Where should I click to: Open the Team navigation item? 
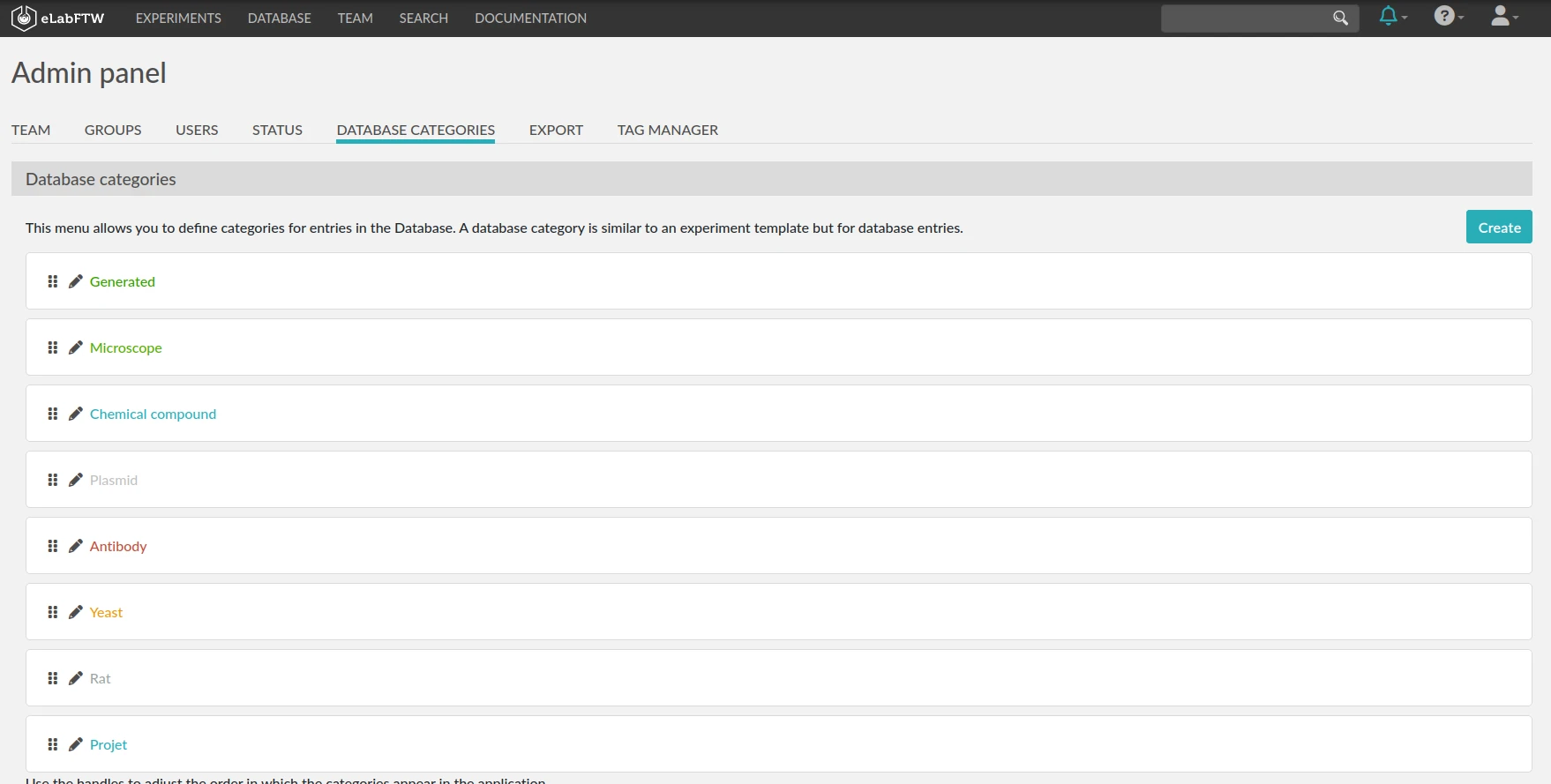coord(356,18)
